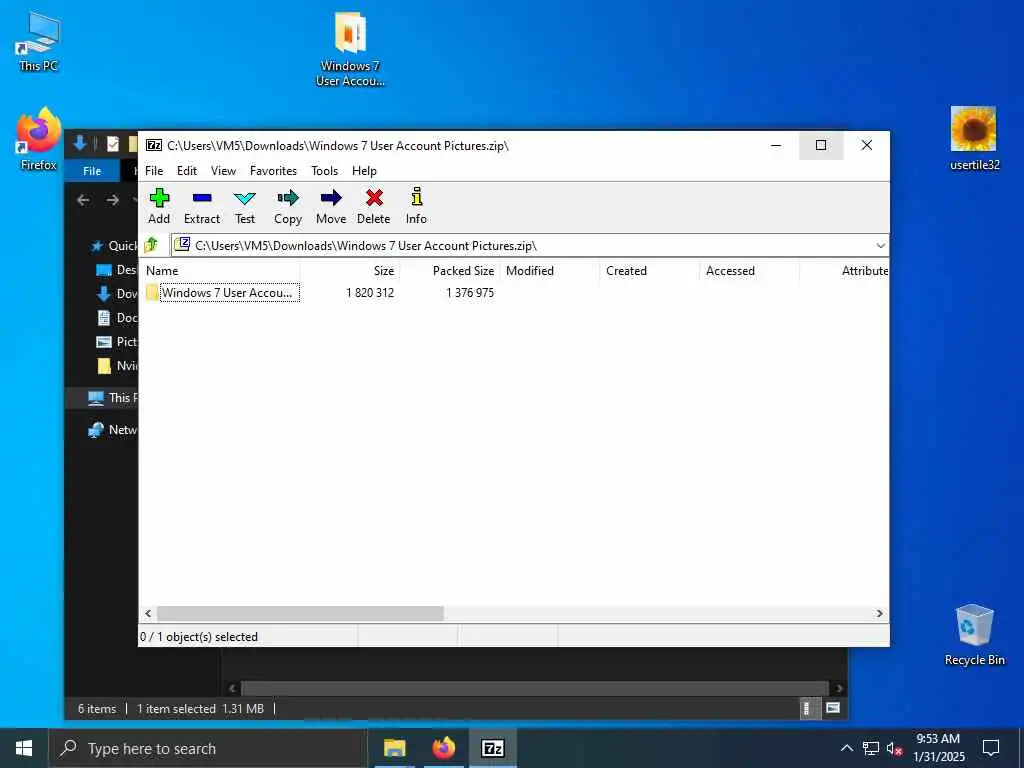Select Network in Explorer sidebar

[112, 430]
